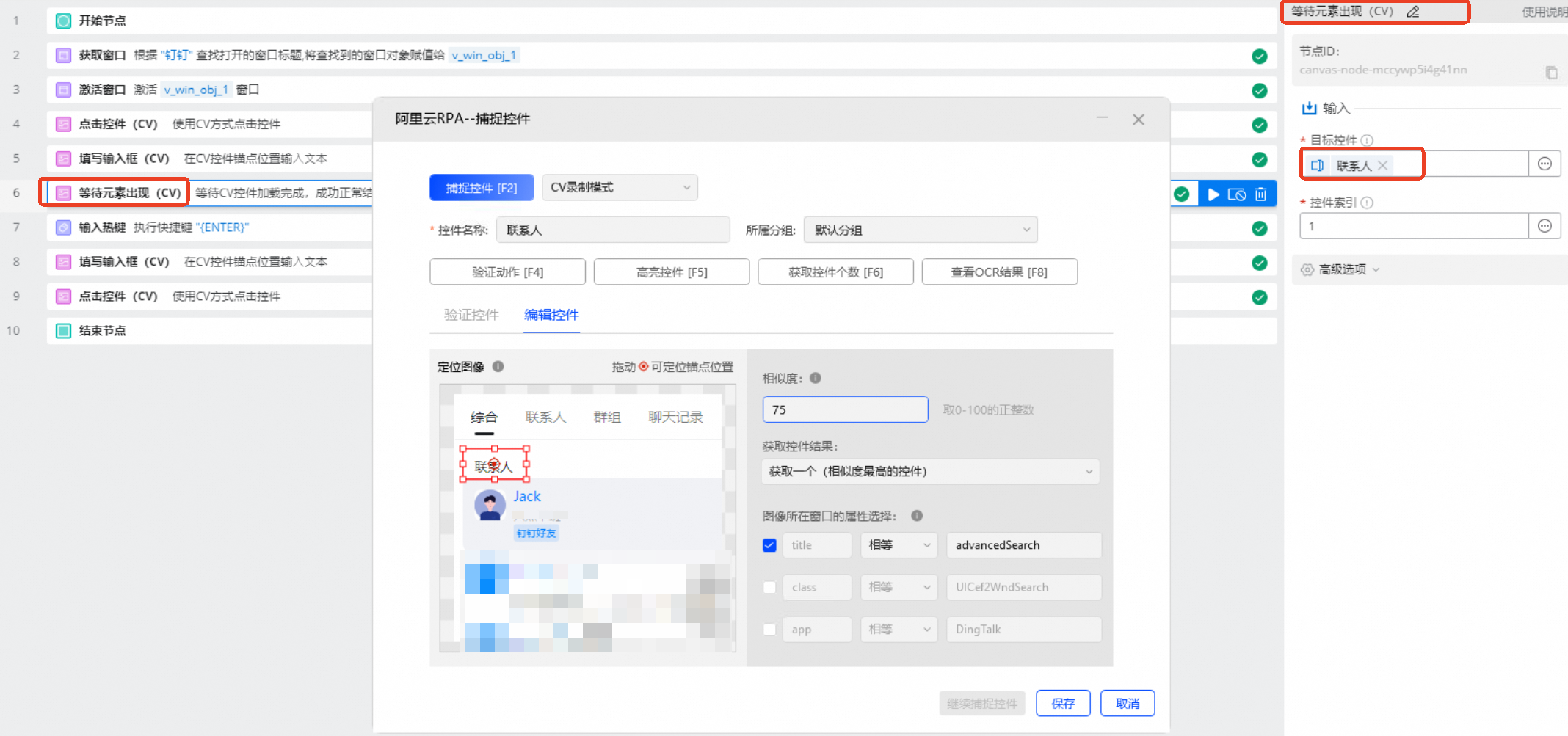
Task: Open the 使用说明 link
Action: coord(1545,12)
